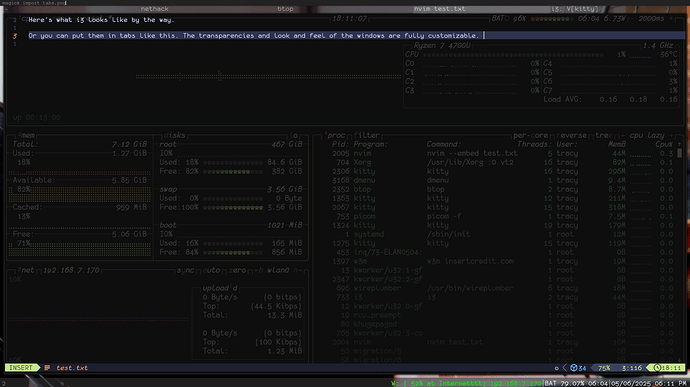Click test.txt filename in the nvim statusline
This screenshot has width=690, height=387.
72,368
